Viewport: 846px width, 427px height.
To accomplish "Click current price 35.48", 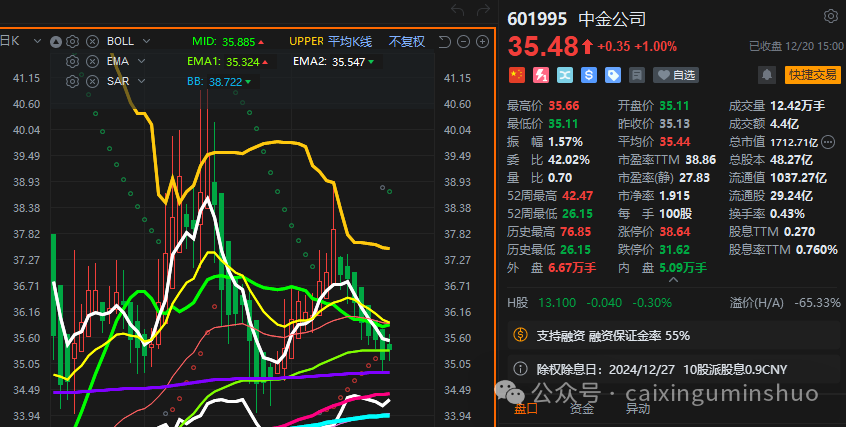I will [543, 46].
